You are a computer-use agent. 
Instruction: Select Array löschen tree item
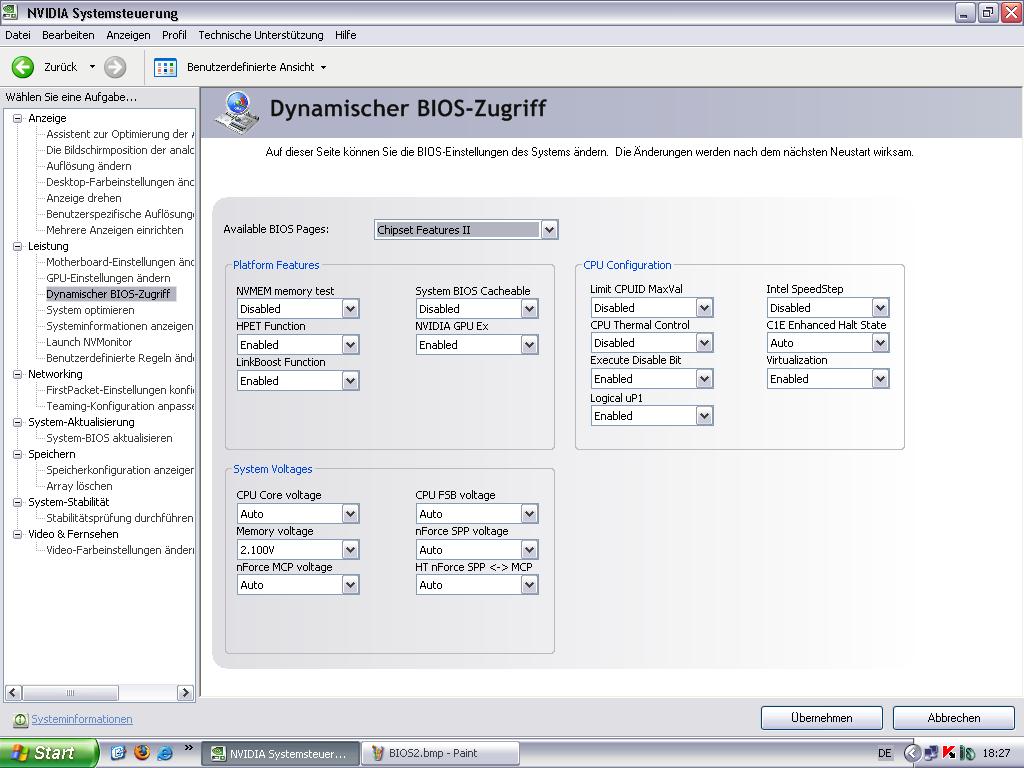[79, 487]
